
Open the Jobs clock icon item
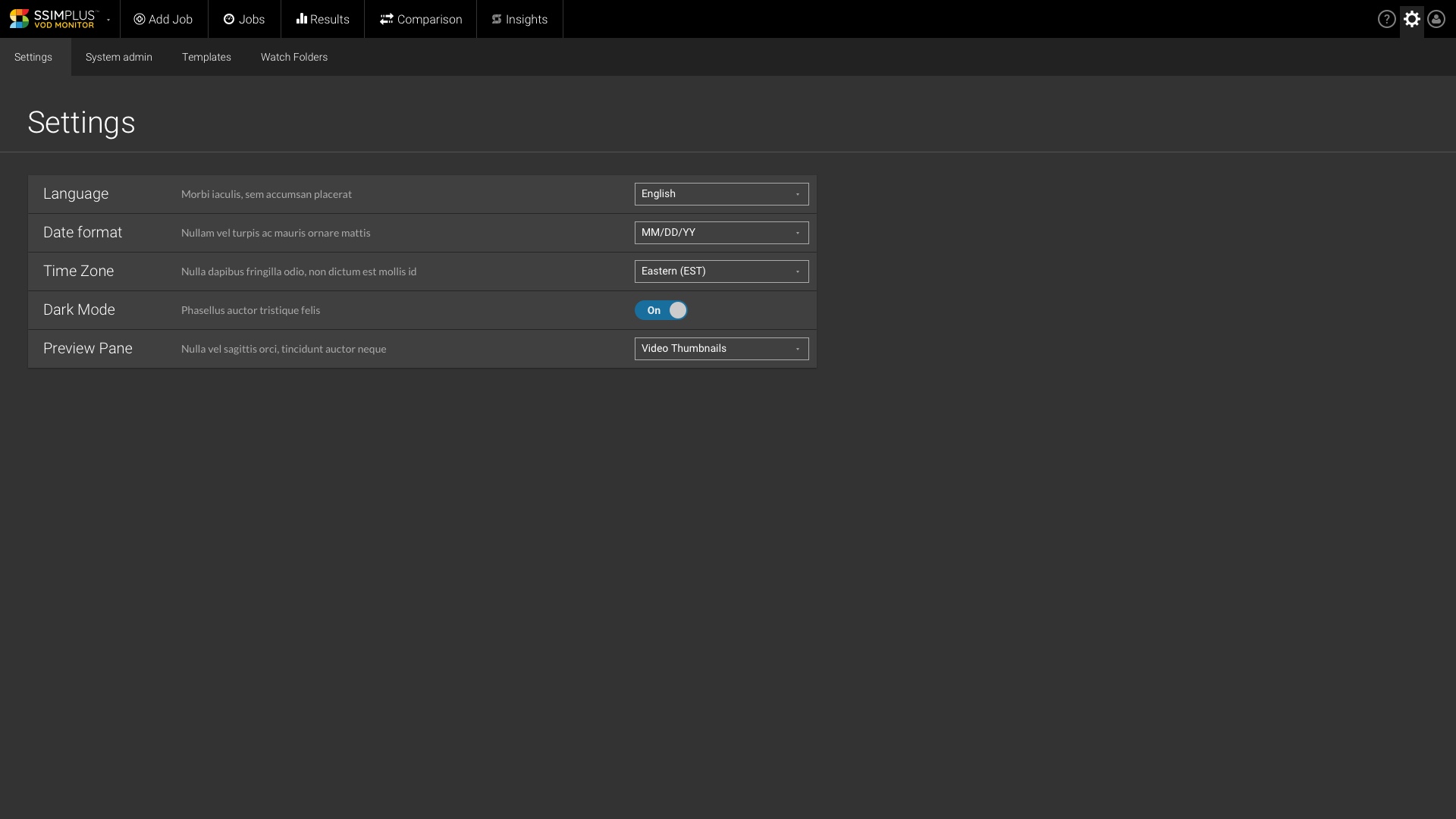[229, 19]
